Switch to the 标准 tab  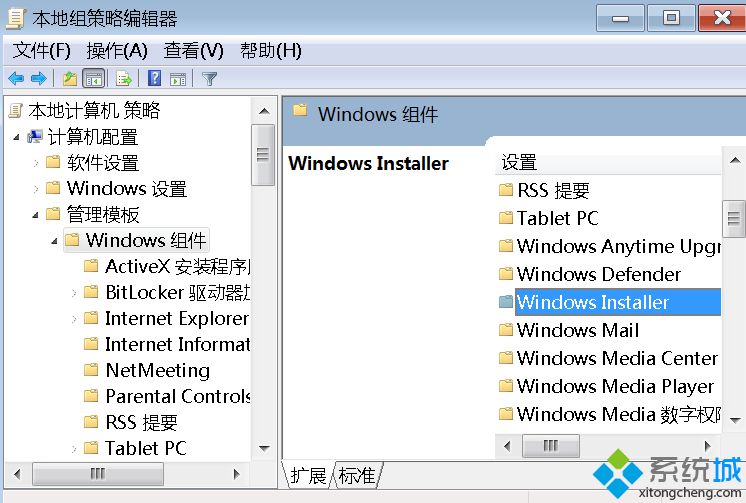point(357,475)
